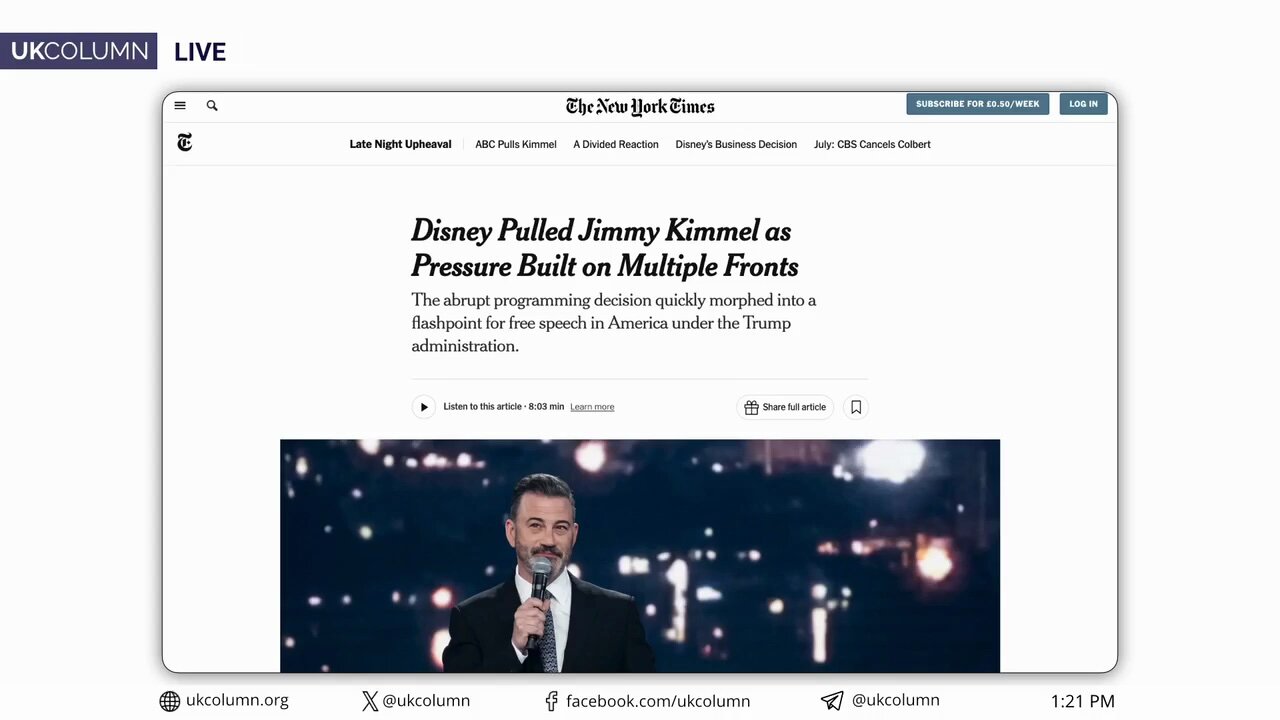Click the search magnifier icon

pos(212,105)
